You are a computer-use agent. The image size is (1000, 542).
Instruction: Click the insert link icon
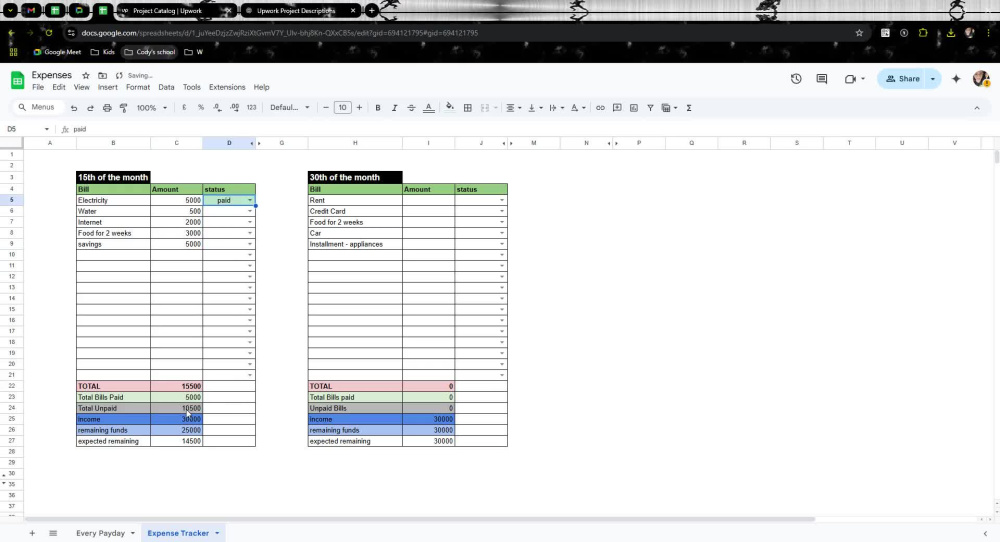(600, 108)
